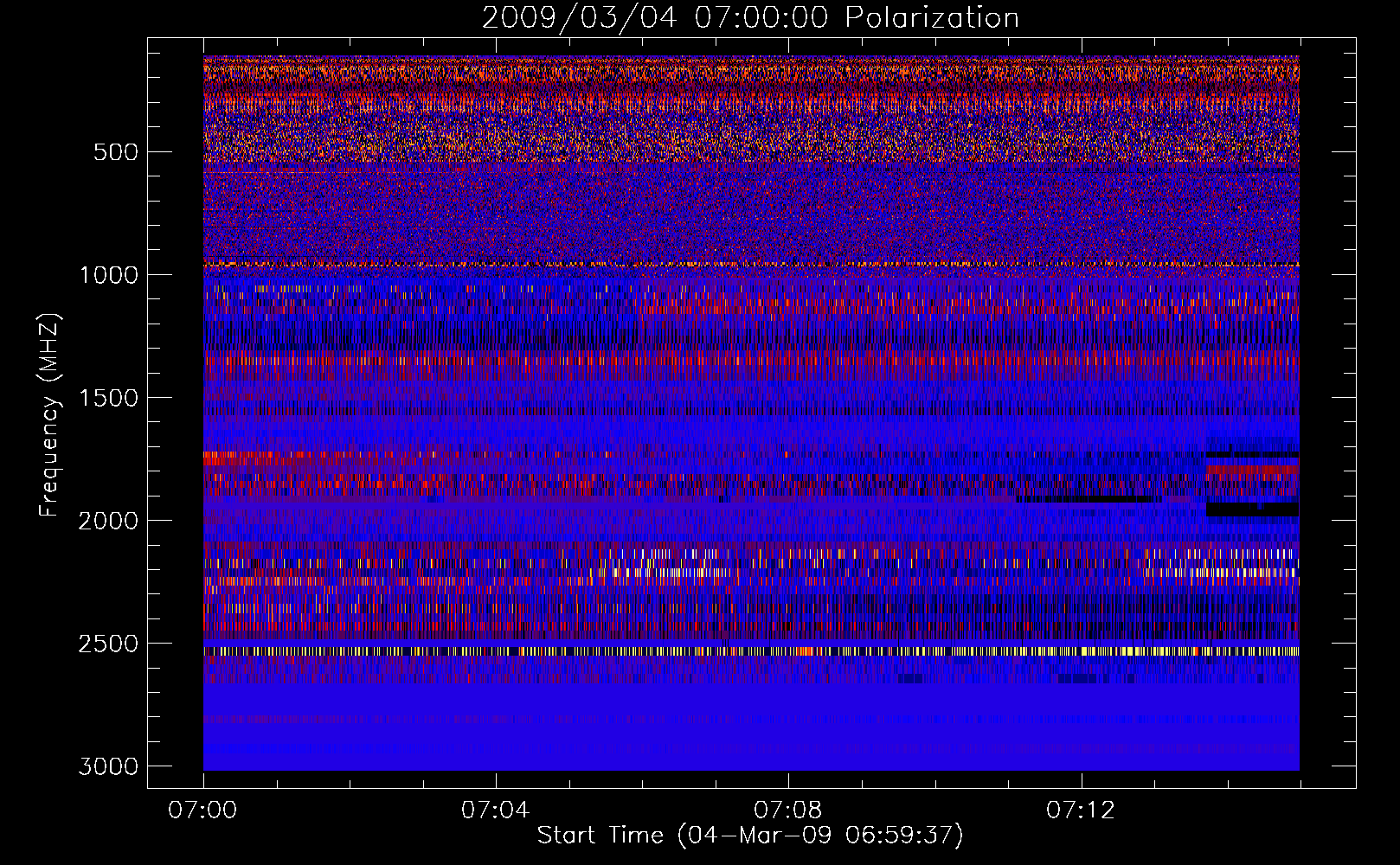
Task: Click the 07:04 time tick label
Action: point(495,811)
